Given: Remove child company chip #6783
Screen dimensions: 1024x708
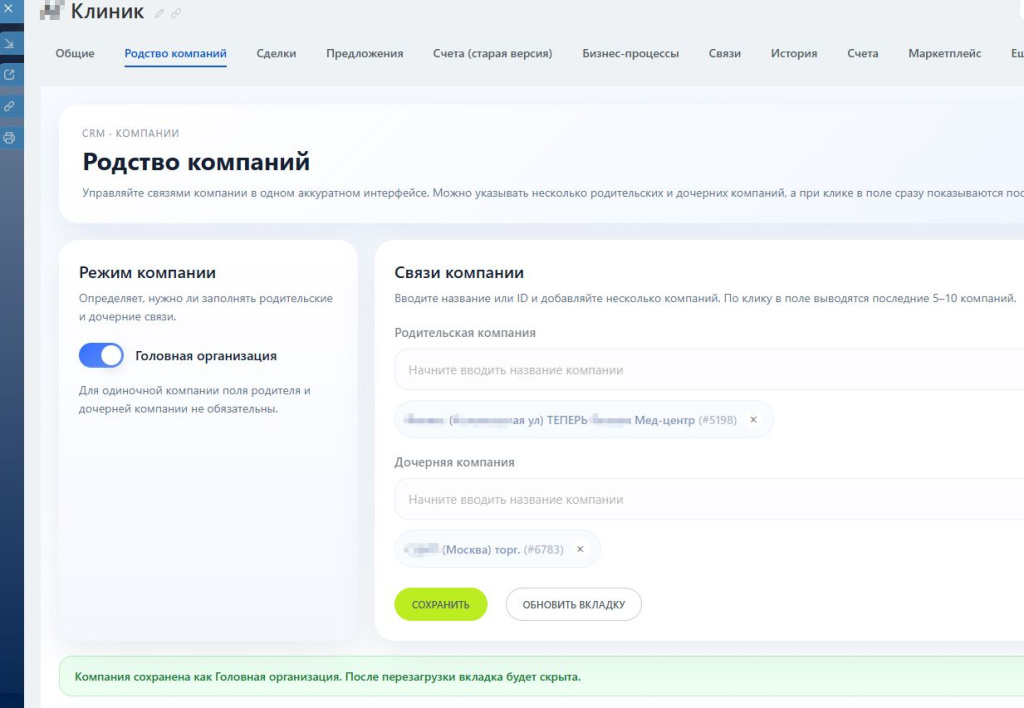Looking at the screenshot, I should (x=580, y=549).
